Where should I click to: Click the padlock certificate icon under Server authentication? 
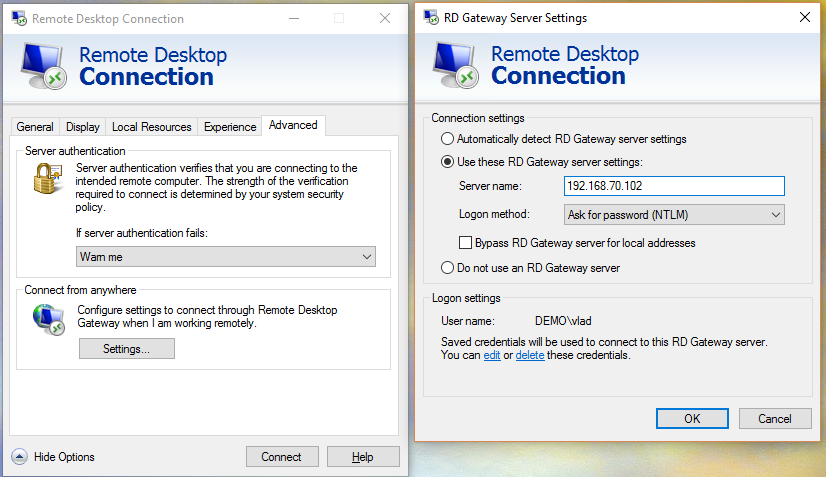tap(47, 178)
